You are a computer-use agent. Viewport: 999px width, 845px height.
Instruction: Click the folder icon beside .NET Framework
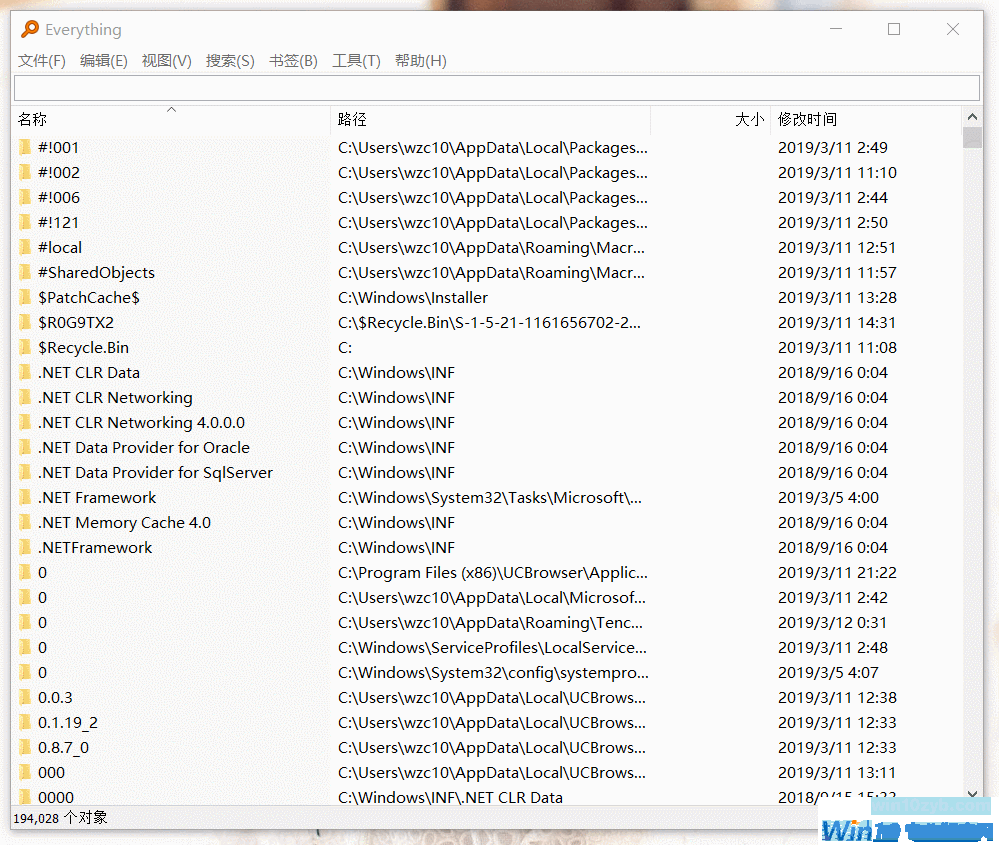[25, 497]
